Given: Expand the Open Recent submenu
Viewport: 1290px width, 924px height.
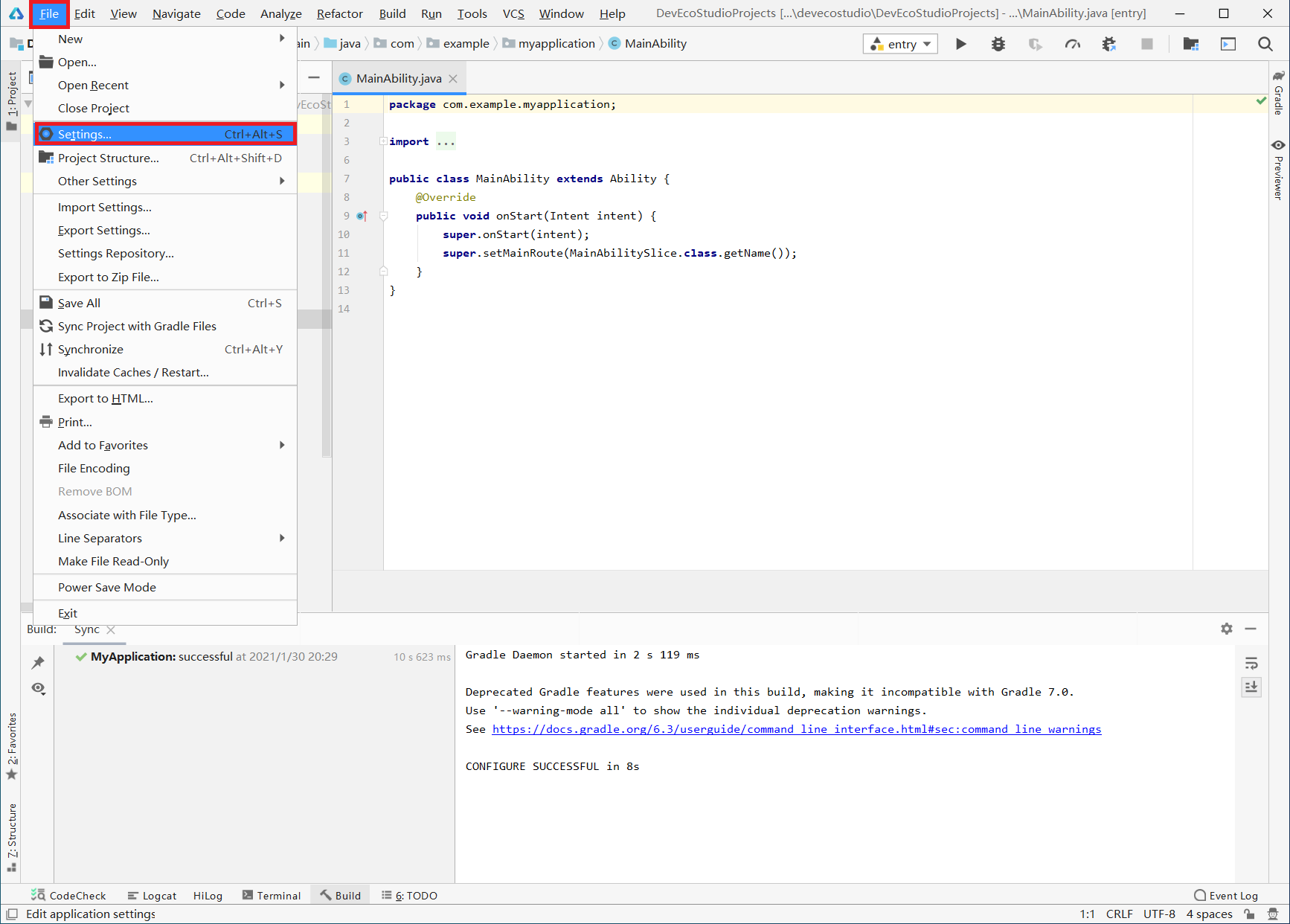Looking at the screenshot, I should 165,85.
